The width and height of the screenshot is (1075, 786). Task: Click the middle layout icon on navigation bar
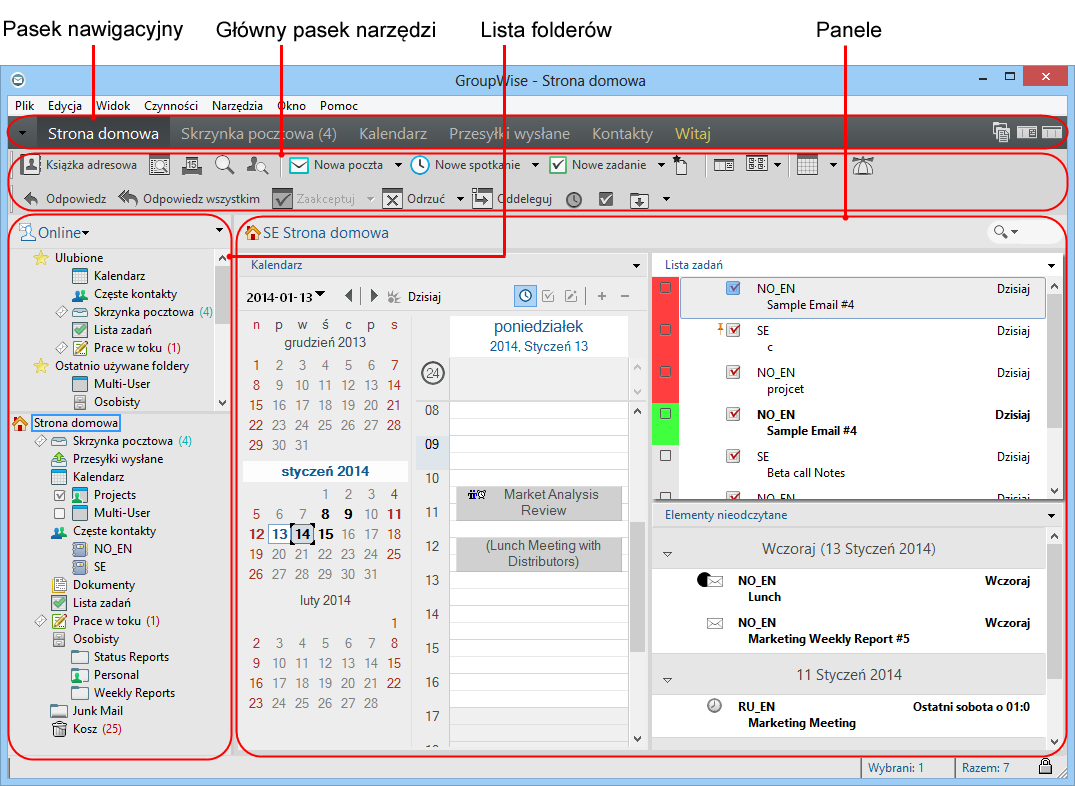(x=1026, y=132)
